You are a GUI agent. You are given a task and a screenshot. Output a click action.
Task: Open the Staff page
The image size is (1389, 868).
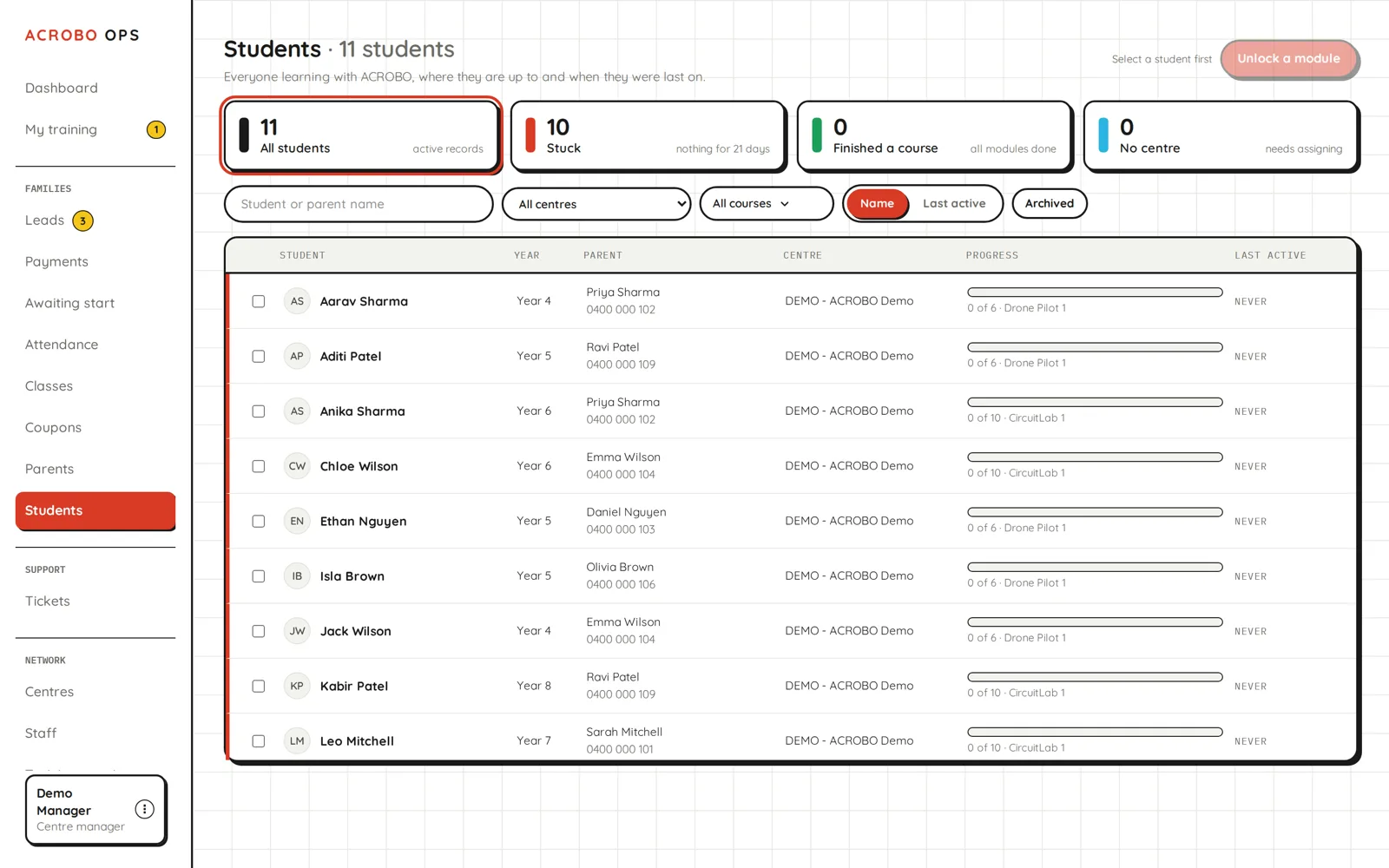click(x=41, y=733)
